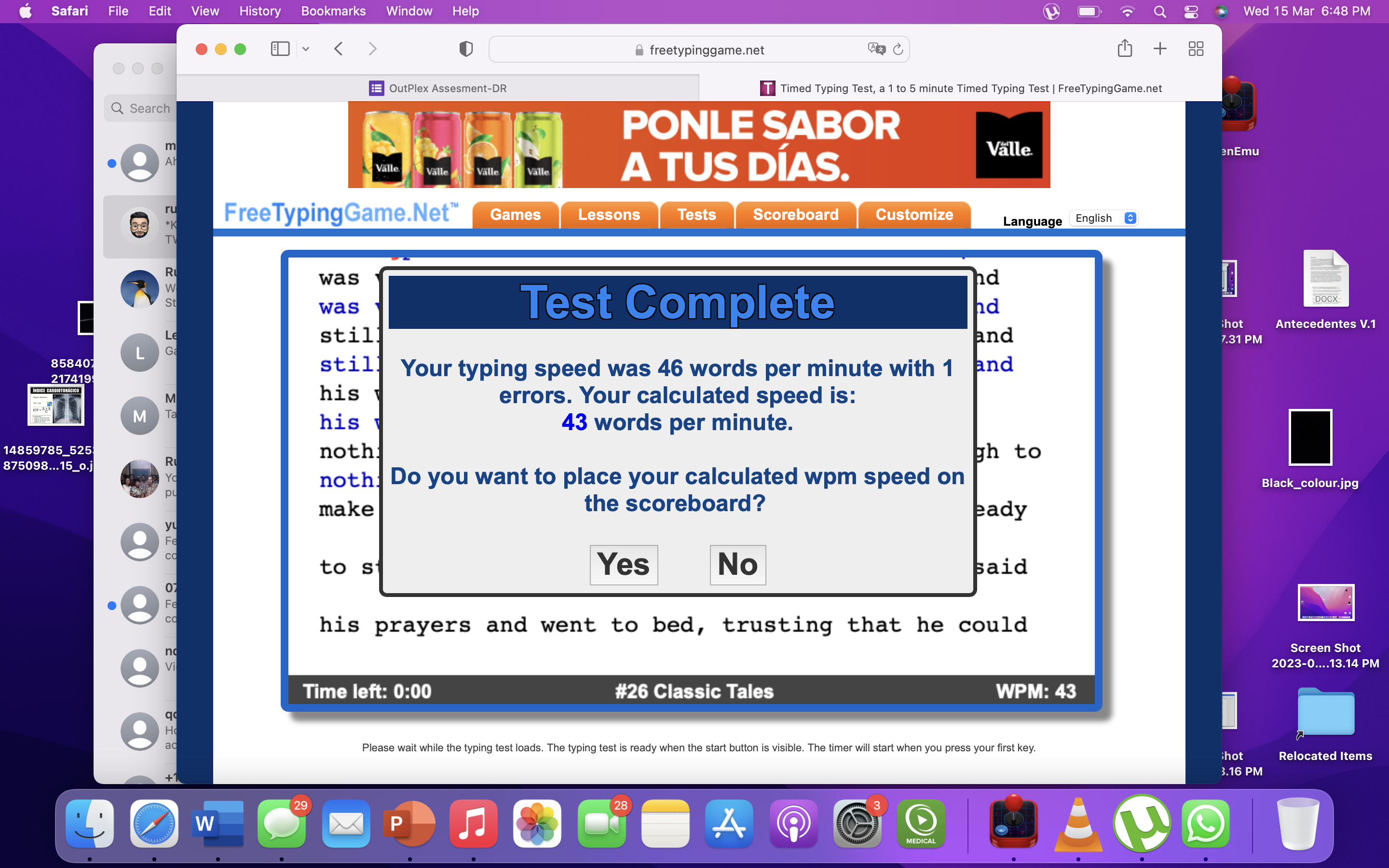Open PowerPoint from the Dock

click(410, 823)
